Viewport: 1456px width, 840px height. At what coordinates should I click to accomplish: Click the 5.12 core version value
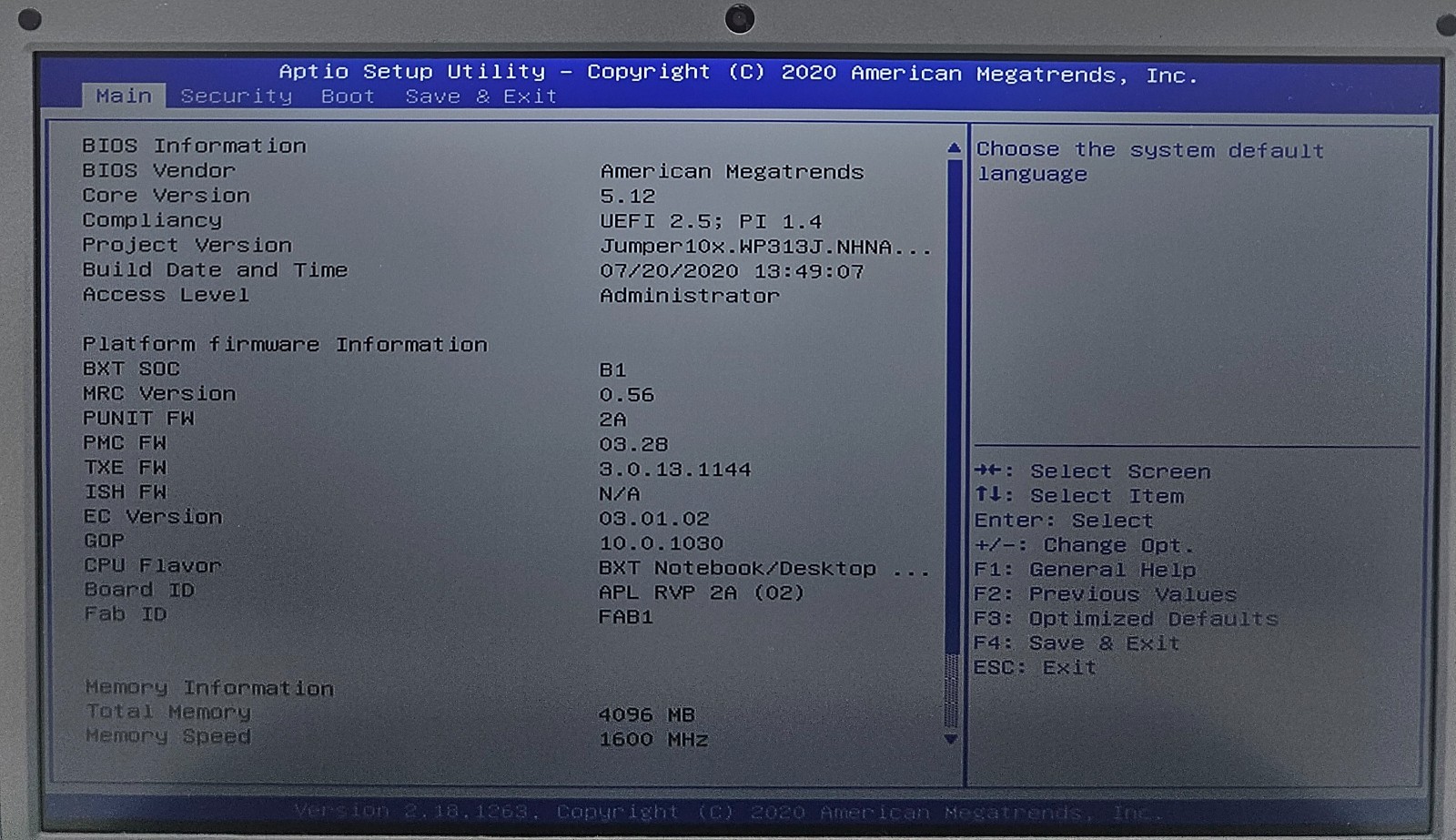627,196
